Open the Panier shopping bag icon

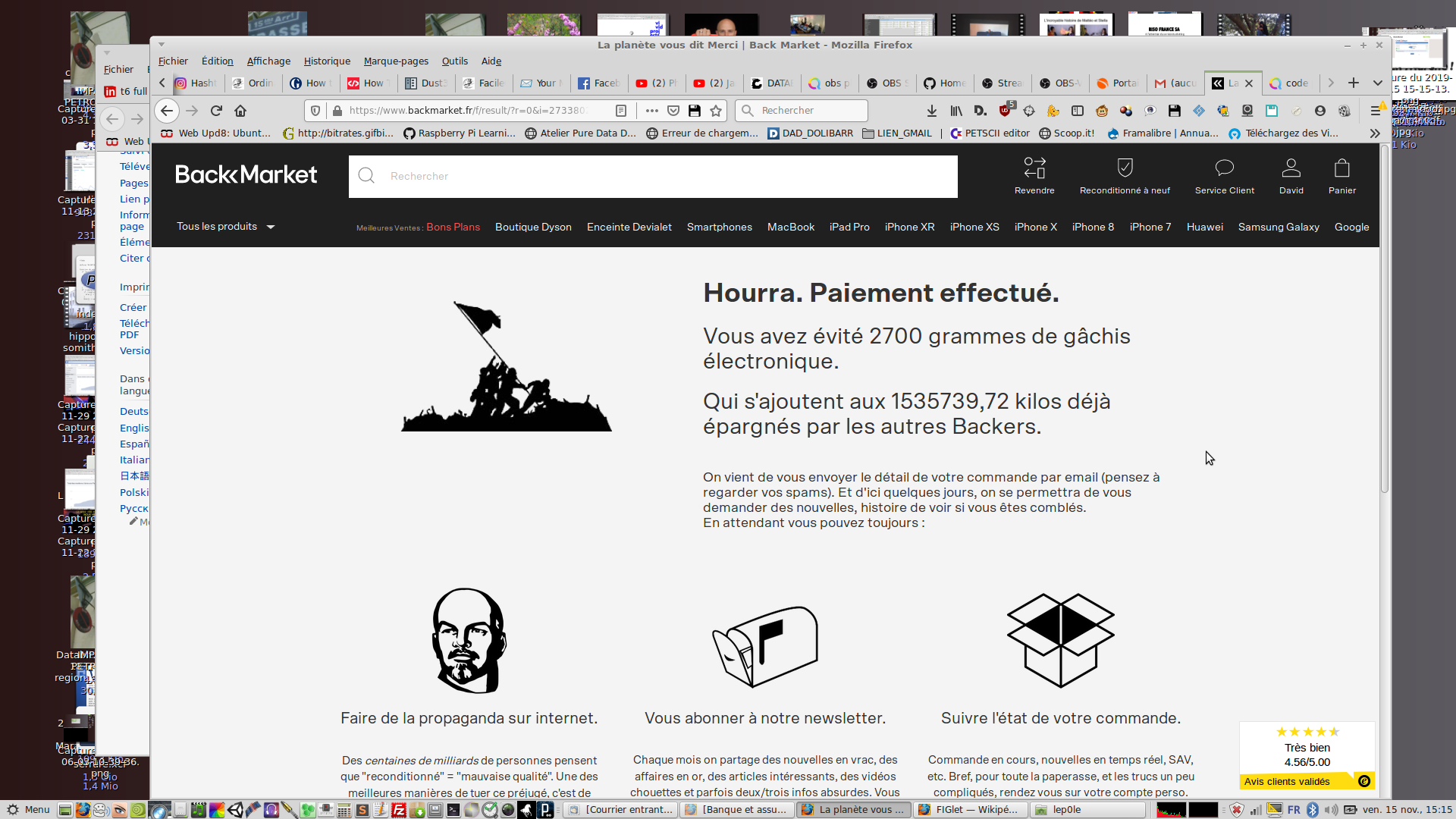coord(1341,168)
